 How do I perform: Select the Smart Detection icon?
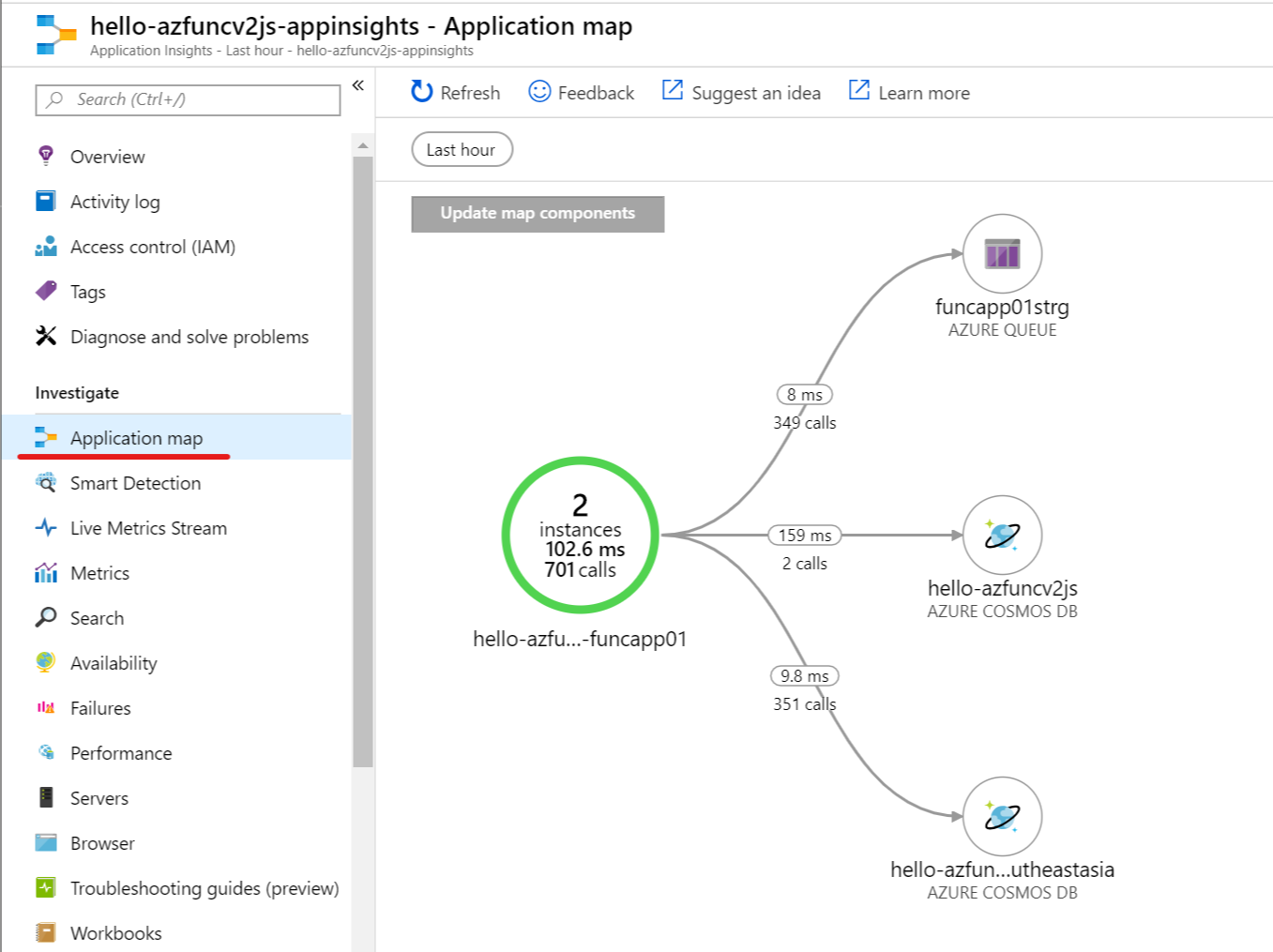(45, 482)
